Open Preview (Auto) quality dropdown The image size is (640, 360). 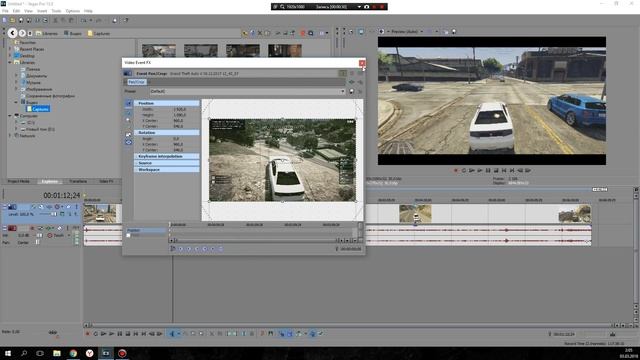[422, 31]
